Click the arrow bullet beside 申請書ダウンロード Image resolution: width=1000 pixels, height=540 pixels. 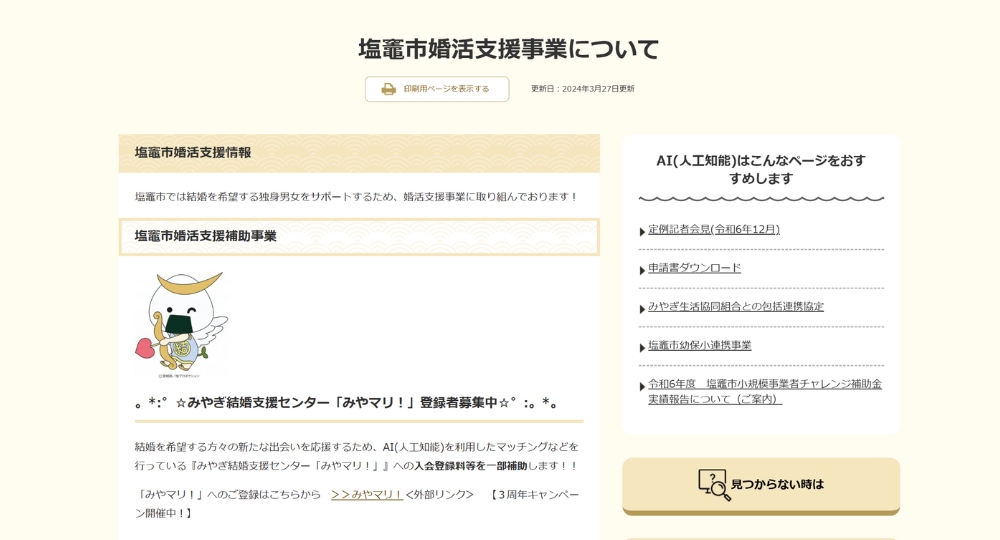(x=642, y=271)
